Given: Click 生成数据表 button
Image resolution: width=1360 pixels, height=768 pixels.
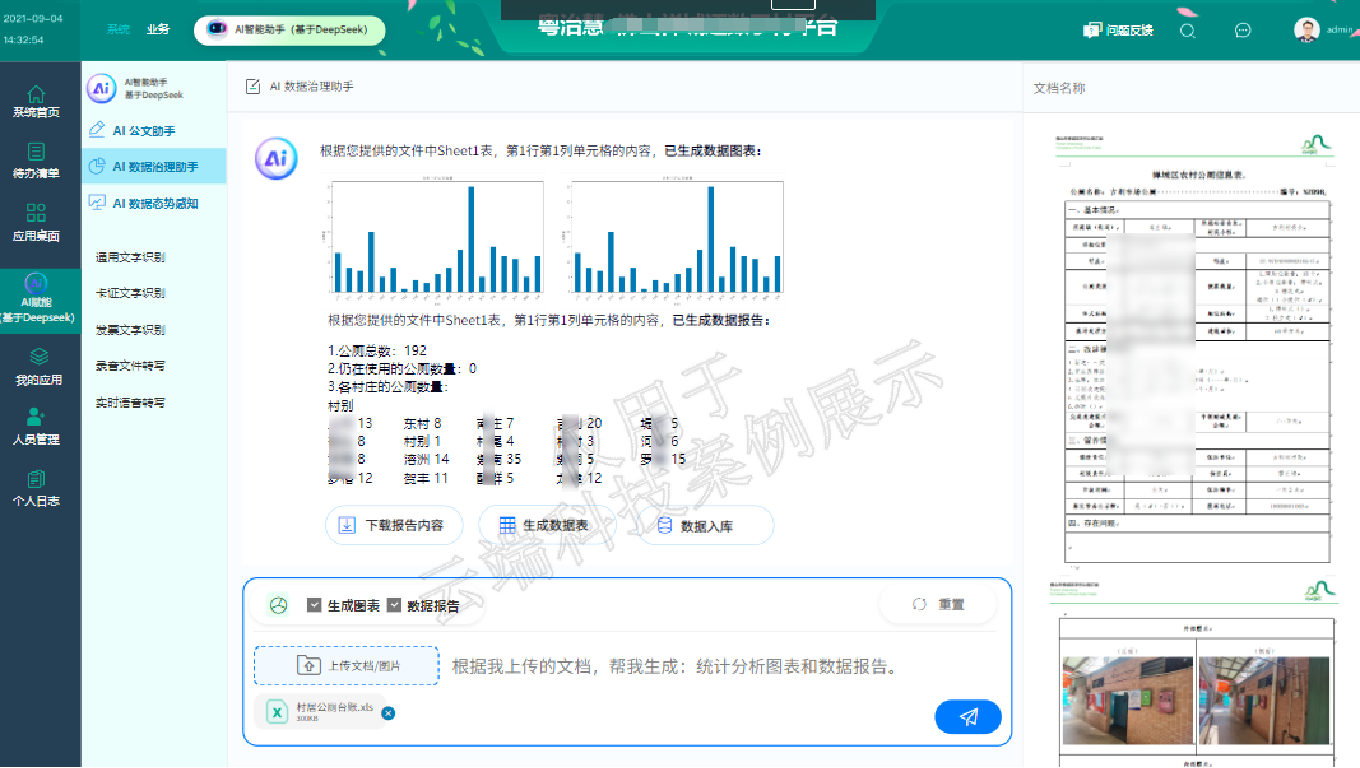Looking at the screenshot, I should pyautogui.click(x=545, y=525).
